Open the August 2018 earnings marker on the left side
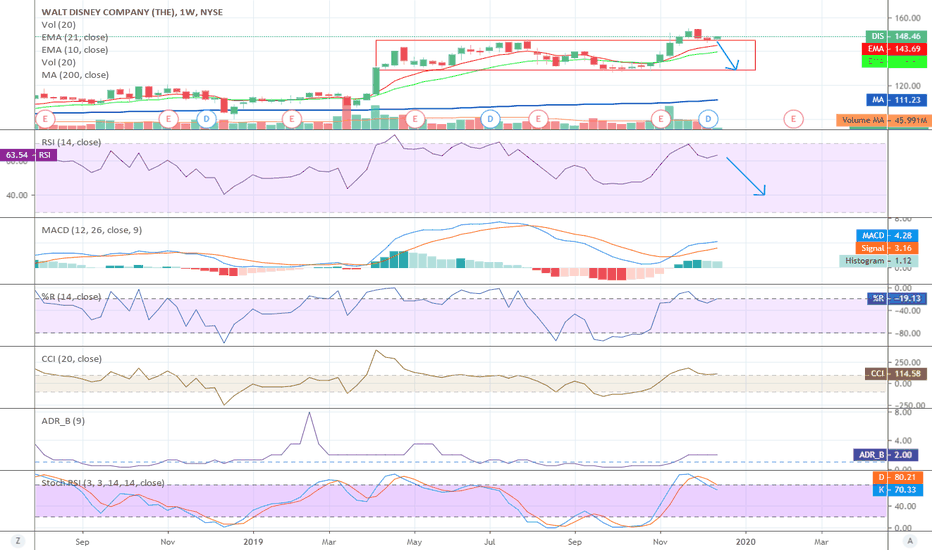This screenshot has width=932, height=550. pos(45,119)
